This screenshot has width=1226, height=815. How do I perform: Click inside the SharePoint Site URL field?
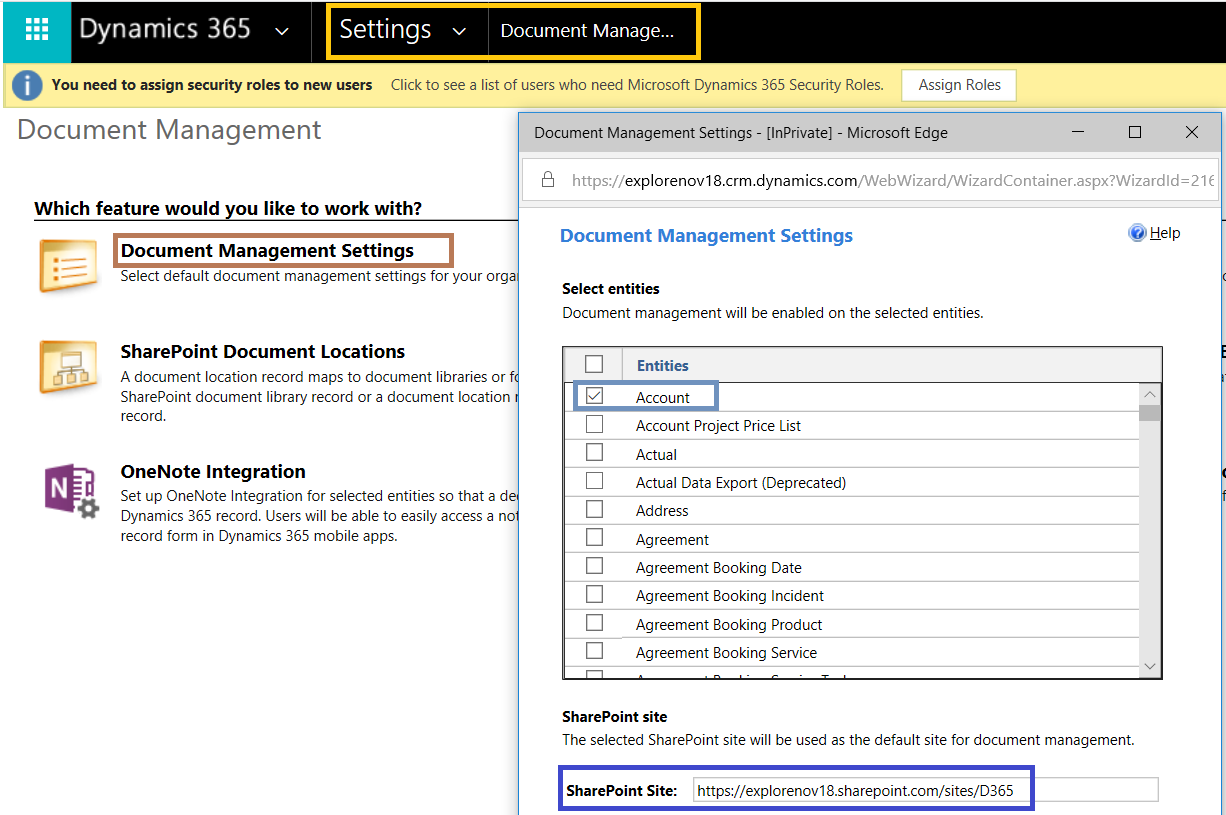point(860,789)
